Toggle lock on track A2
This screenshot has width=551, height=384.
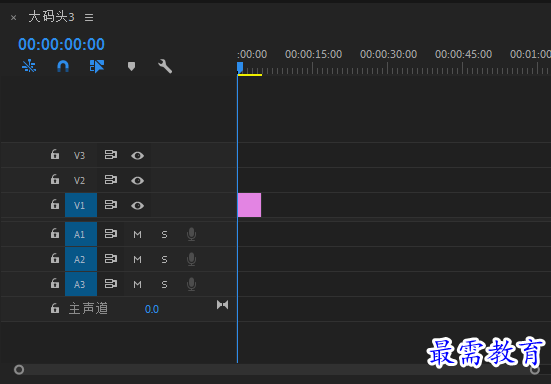pyautogui.click(x=55, y=258)
